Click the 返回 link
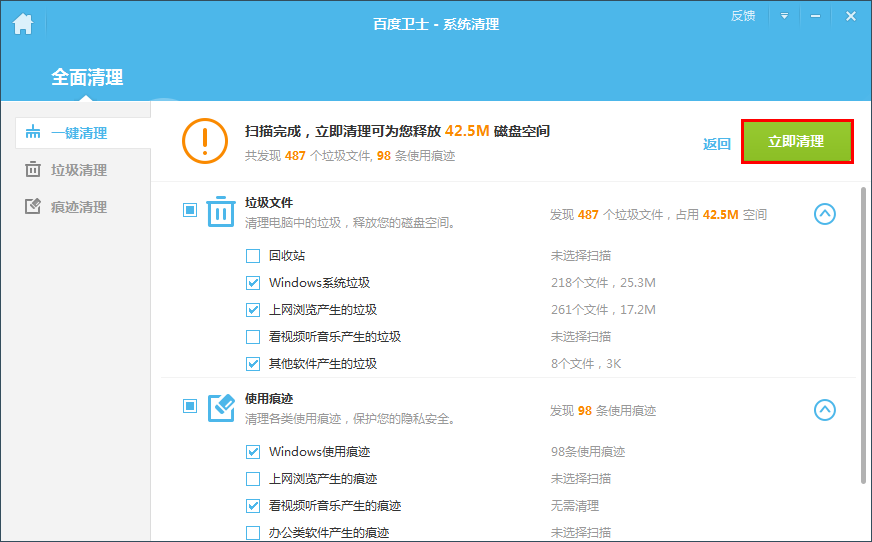Viewport: 872px width, 542px height. pos(716,144)
